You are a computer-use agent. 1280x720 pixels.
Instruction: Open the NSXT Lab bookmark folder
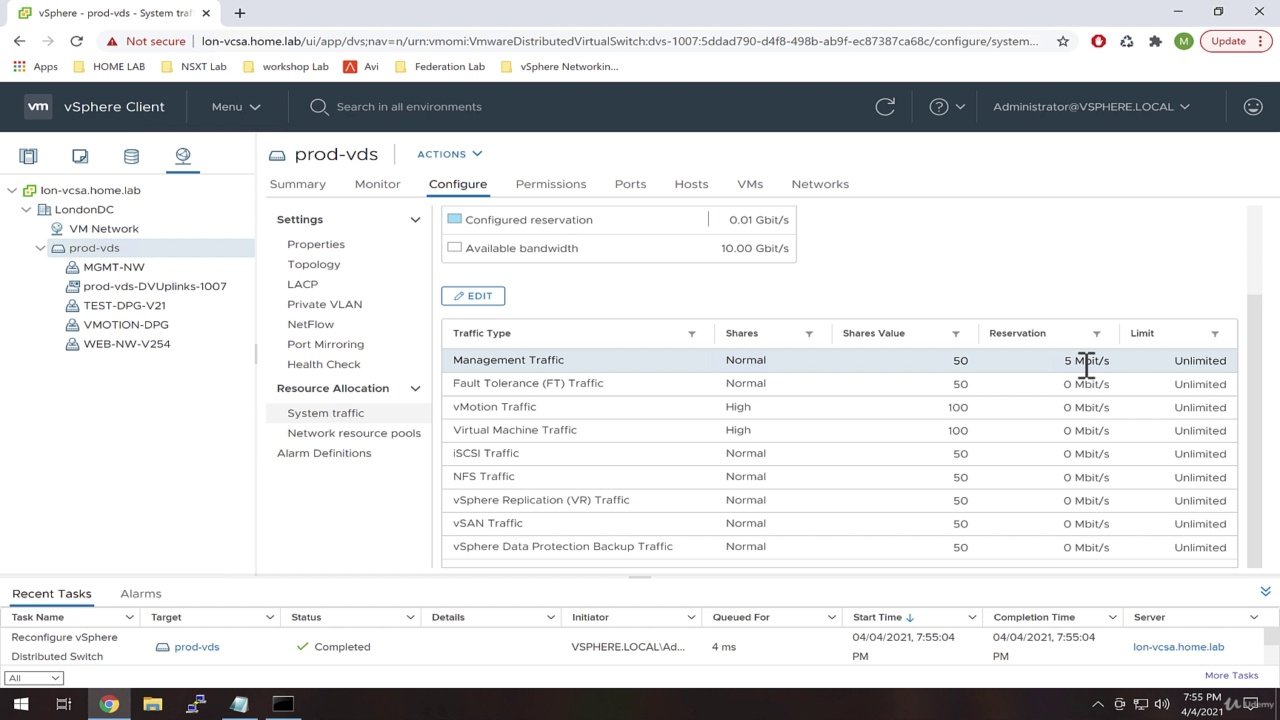pyautogui.click(x=193, y=66)
